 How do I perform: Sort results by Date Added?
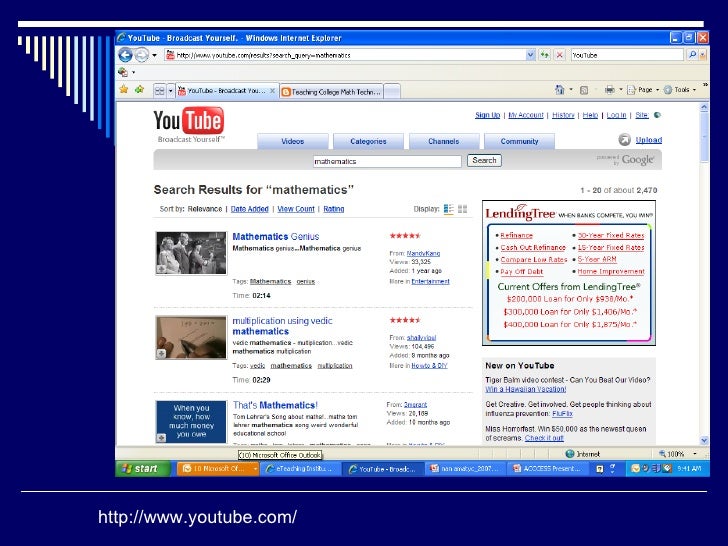point(249,209)
